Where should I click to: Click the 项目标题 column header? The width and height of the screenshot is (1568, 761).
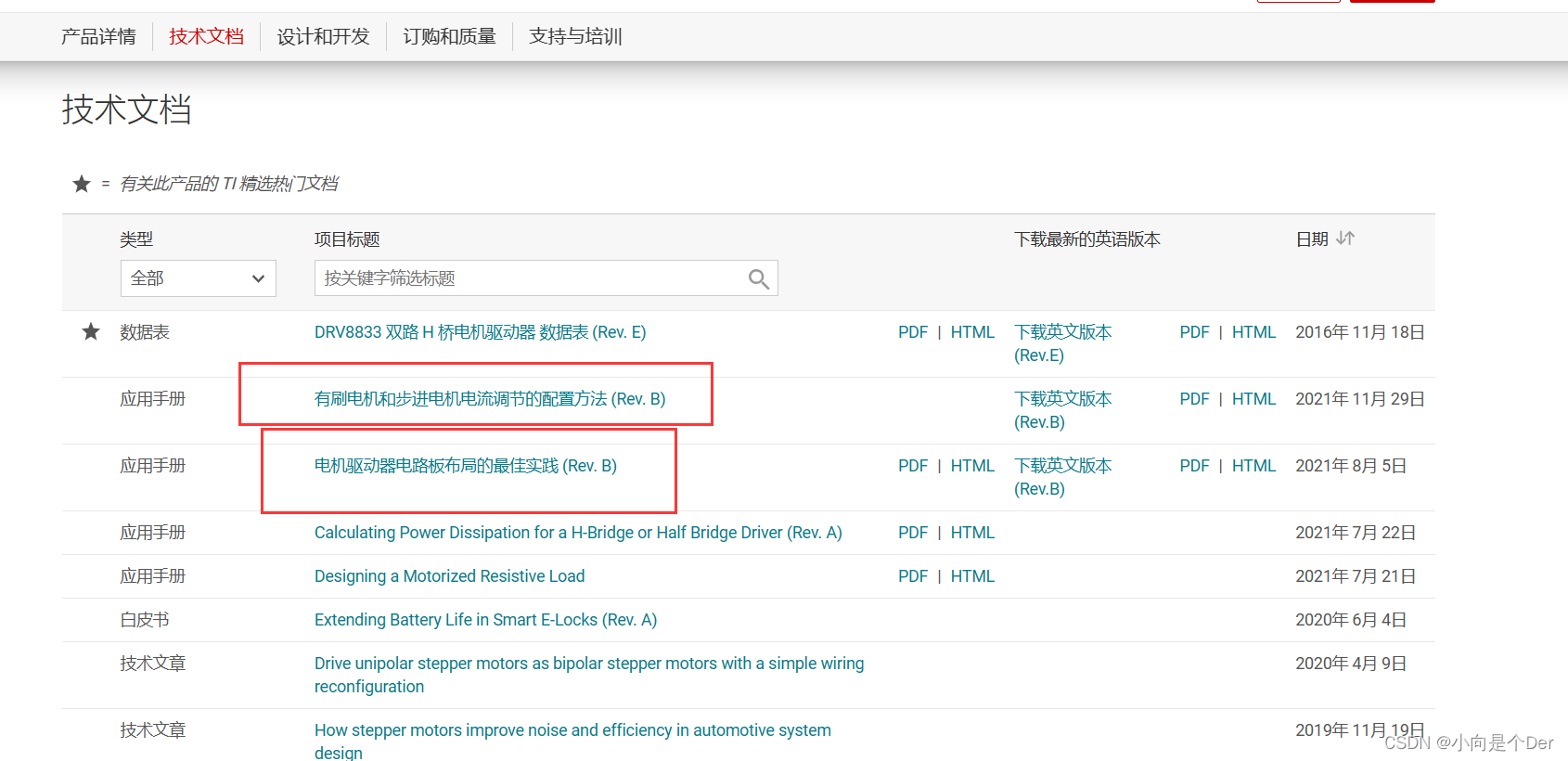click(347, 239)
